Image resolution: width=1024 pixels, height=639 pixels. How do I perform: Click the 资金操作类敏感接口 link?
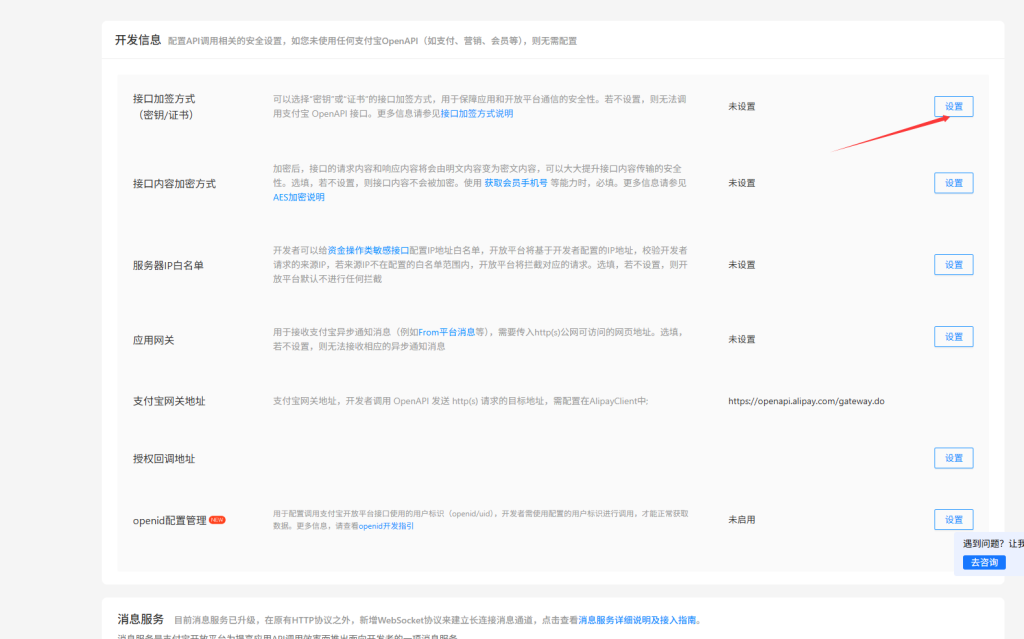pyautogui.click(x=369, y=250)
